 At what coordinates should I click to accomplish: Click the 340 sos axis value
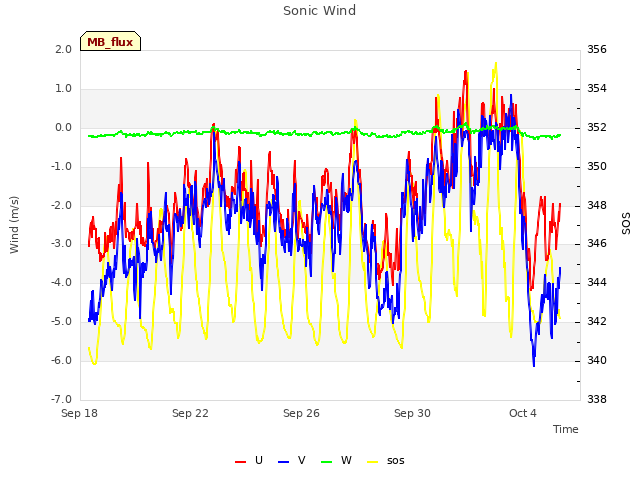click(x=597, y=360)
